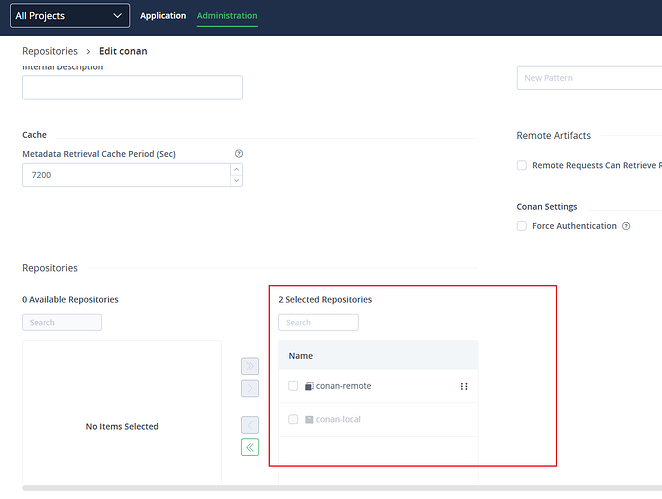Screen dimensions: 662x499
Task: Click the Selected Repositories search field
Action: [318, 323]
